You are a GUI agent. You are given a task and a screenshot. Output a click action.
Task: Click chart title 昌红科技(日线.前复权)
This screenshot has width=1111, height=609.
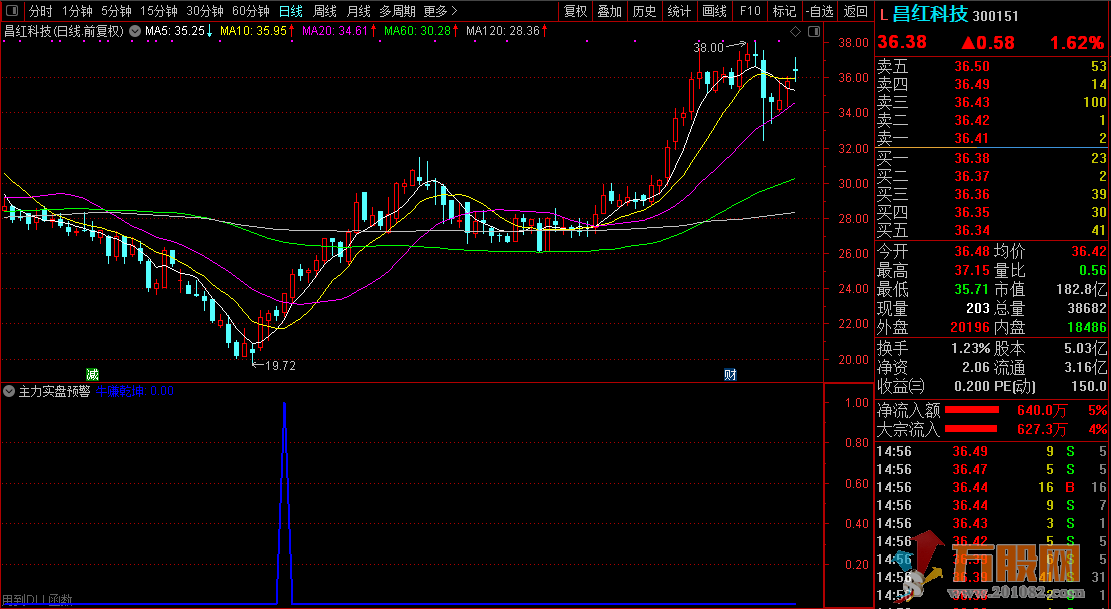tap(64, 31)
